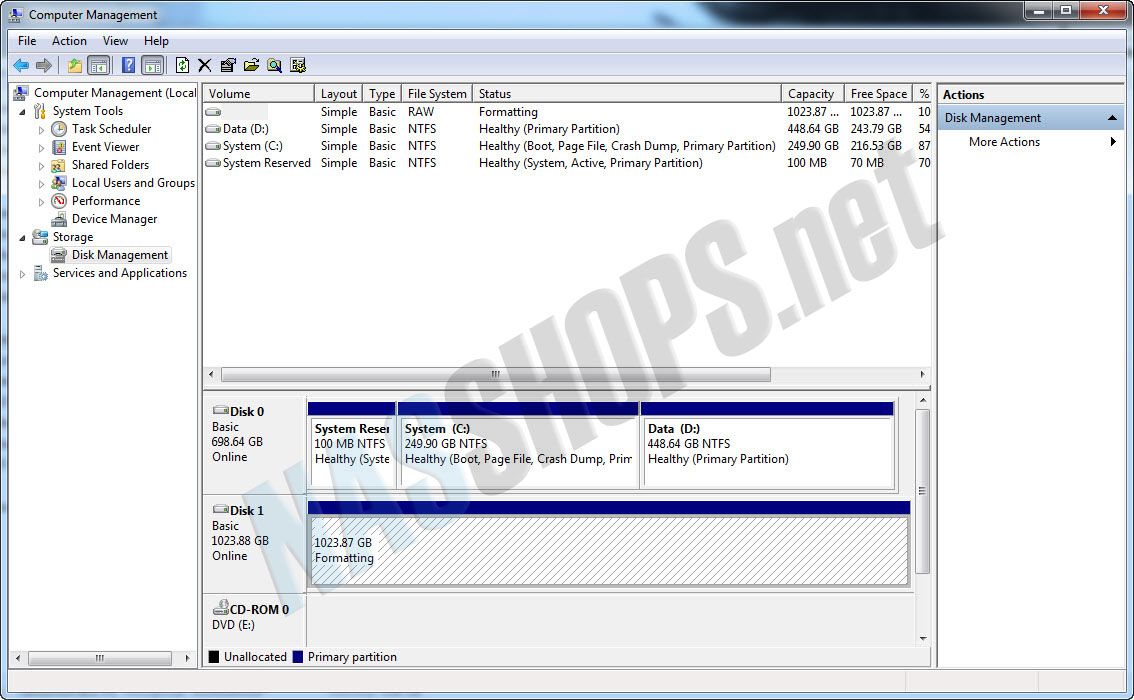
Task: Click the Up one level folder icon
Action: pos(74,66)
